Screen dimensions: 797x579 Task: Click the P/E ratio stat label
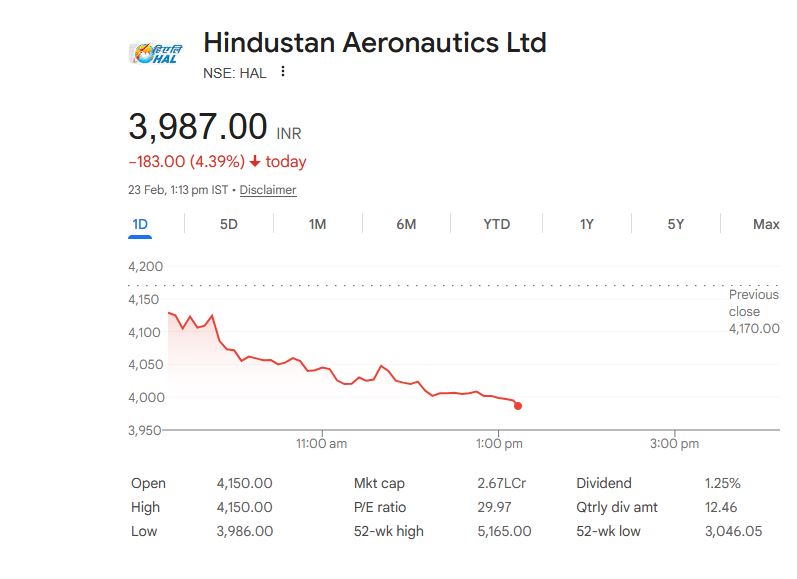point(380,507)
